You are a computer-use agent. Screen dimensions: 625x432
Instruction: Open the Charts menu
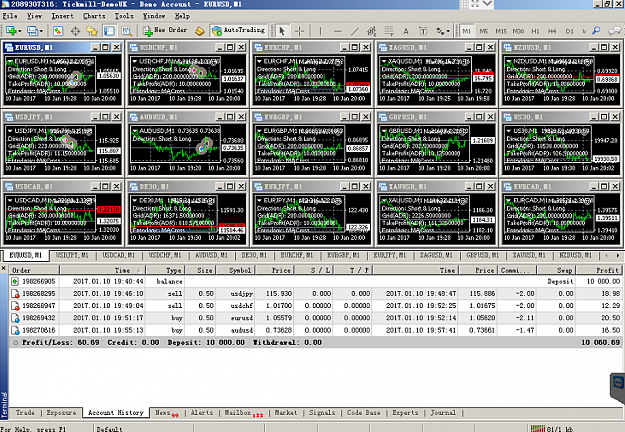tap(94, 16)
